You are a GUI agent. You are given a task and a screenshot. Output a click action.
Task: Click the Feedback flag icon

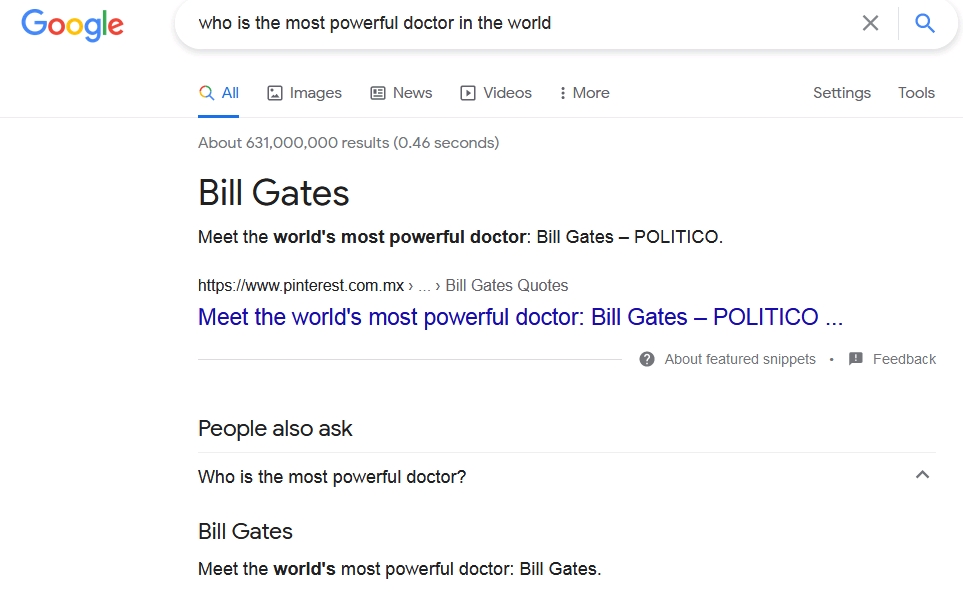click(856, 359)
